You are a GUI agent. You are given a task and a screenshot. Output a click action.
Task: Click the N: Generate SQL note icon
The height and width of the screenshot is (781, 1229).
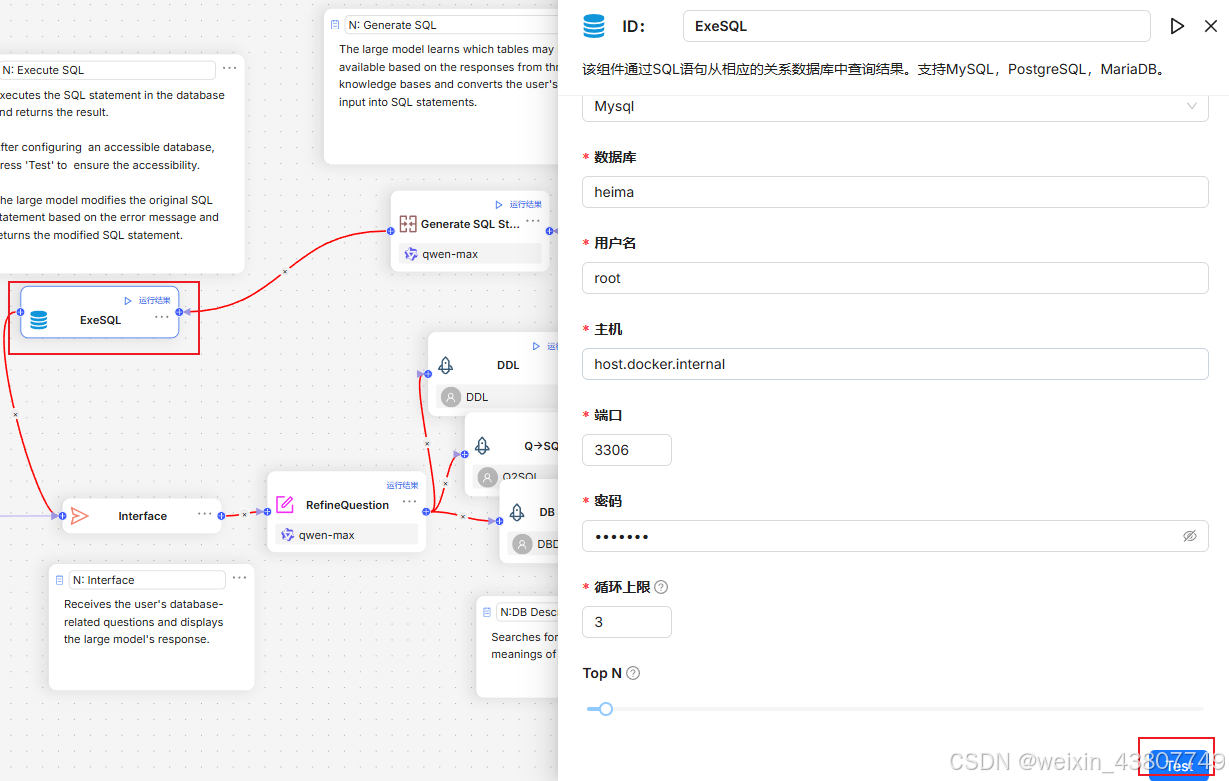tap(335, 25)
